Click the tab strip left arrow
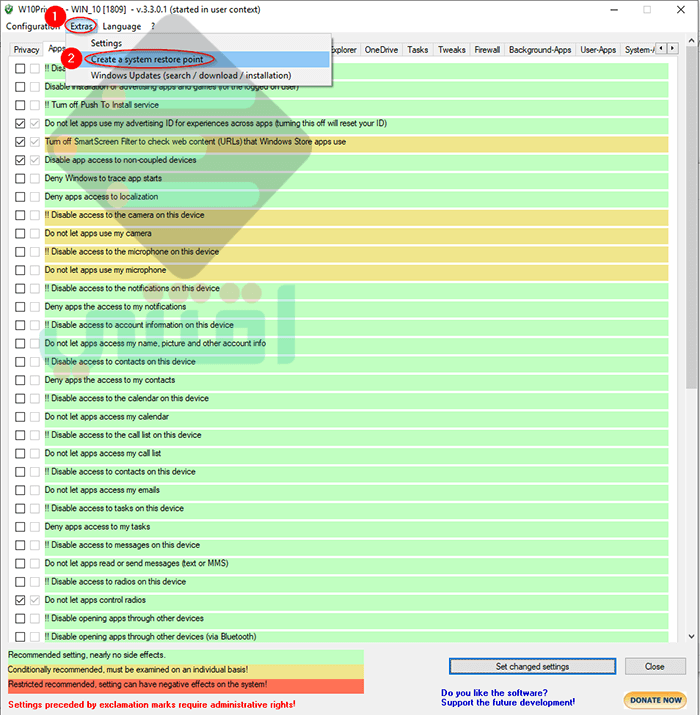700x715 pixels. coord(661,48)
